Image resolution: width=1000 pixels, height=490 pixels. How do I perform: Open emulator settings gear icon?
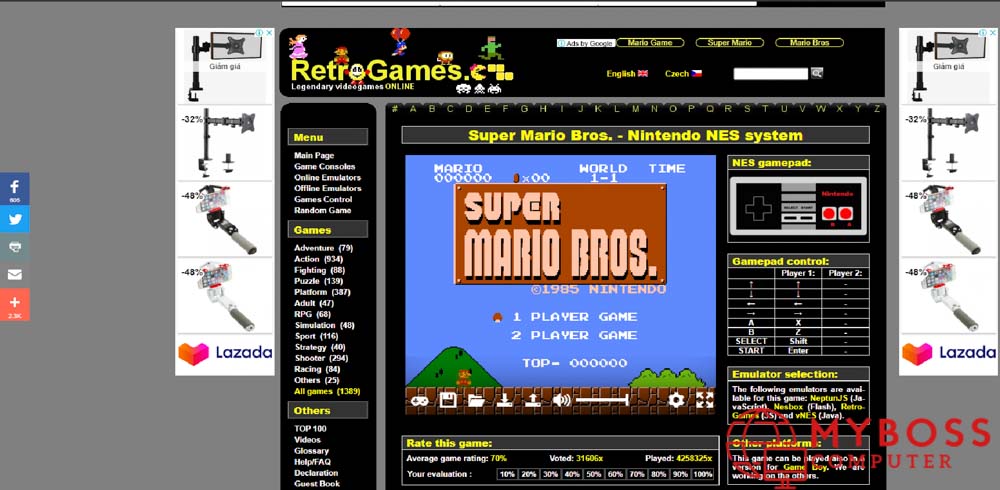pos(676,401)
